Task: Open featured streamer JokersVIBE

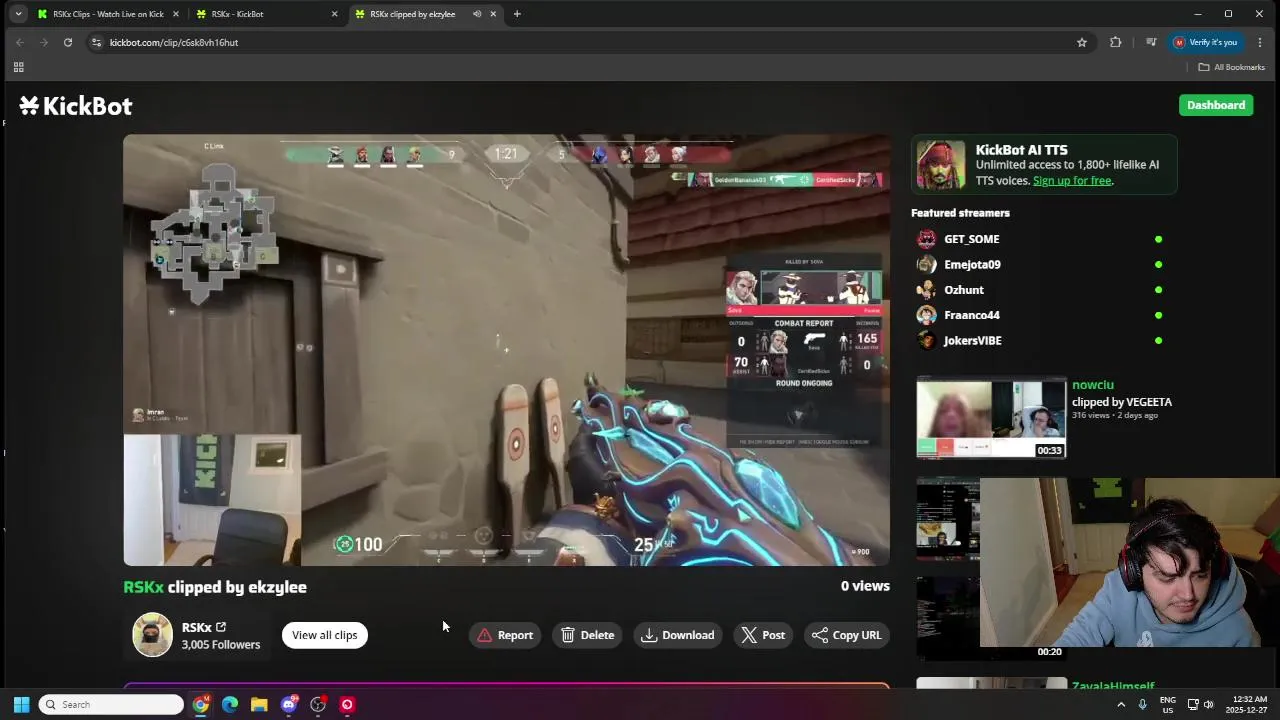Action: (973, 340)
